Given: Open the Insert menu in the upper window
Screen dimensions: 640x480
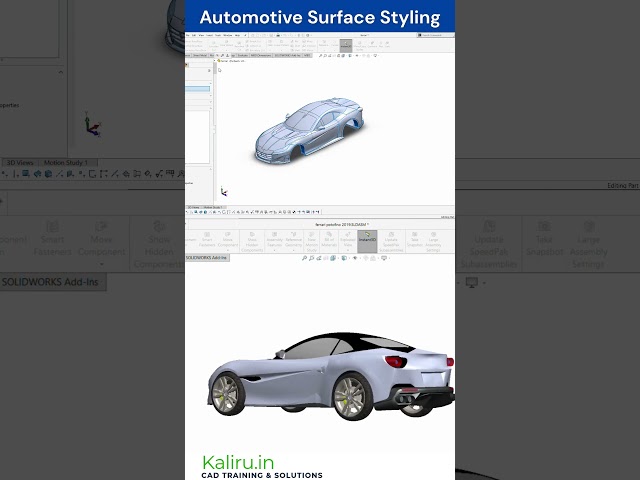Looking at the screenshot, I should pos(209,35).
